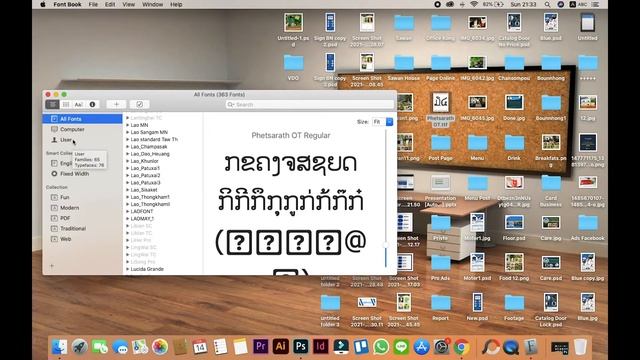Launch InDesign from the Dock
This screenshot has width=640, height=360.
click(x=321, y=347)
